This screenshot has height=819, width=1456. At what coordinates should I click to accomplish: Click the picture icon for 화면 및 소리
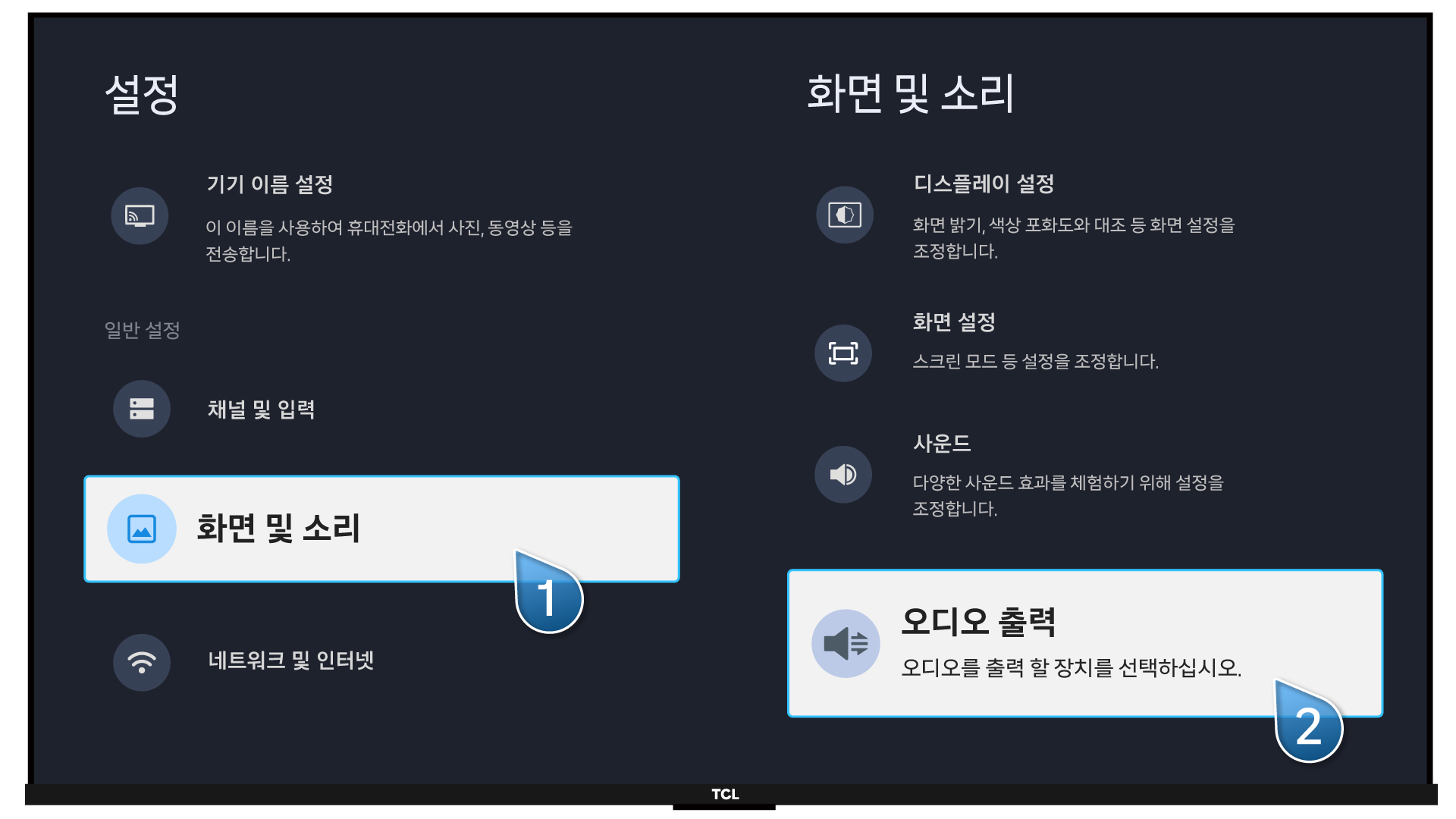pos(142,529)
